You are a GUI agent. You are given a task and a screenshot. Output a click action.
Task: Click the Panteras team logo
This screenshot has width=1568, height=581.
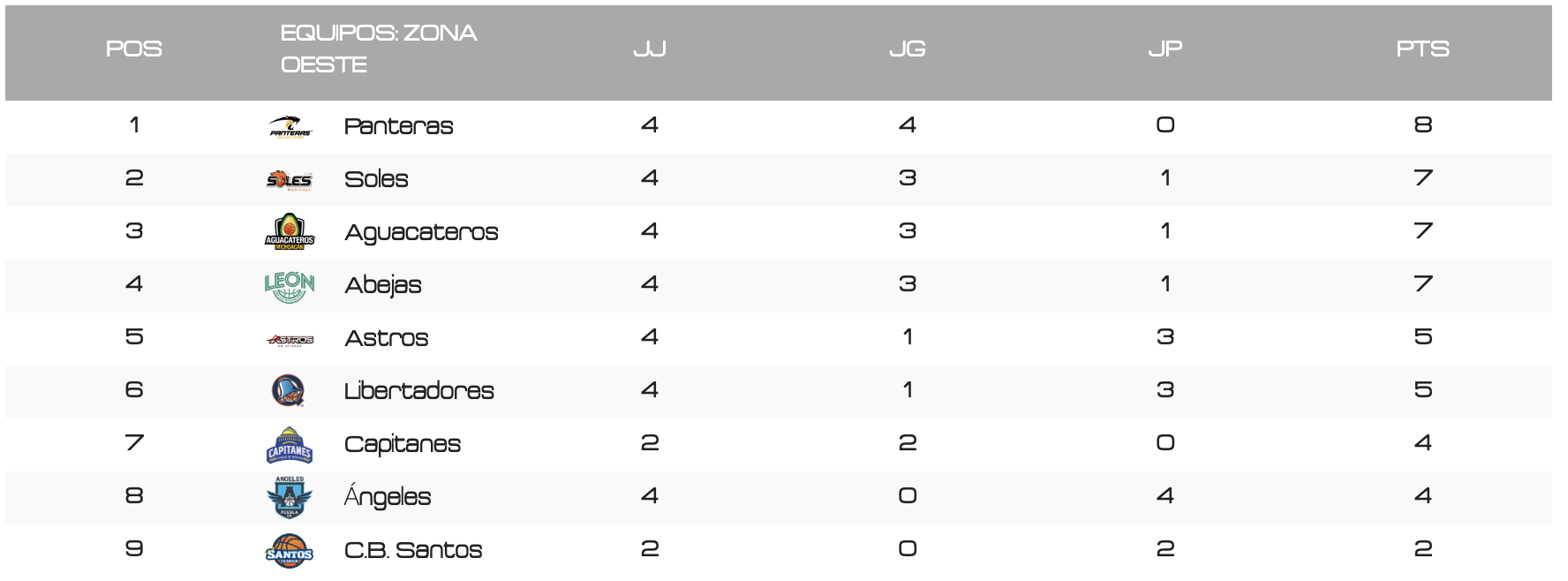pyautogui.click(x=290, y=126)
